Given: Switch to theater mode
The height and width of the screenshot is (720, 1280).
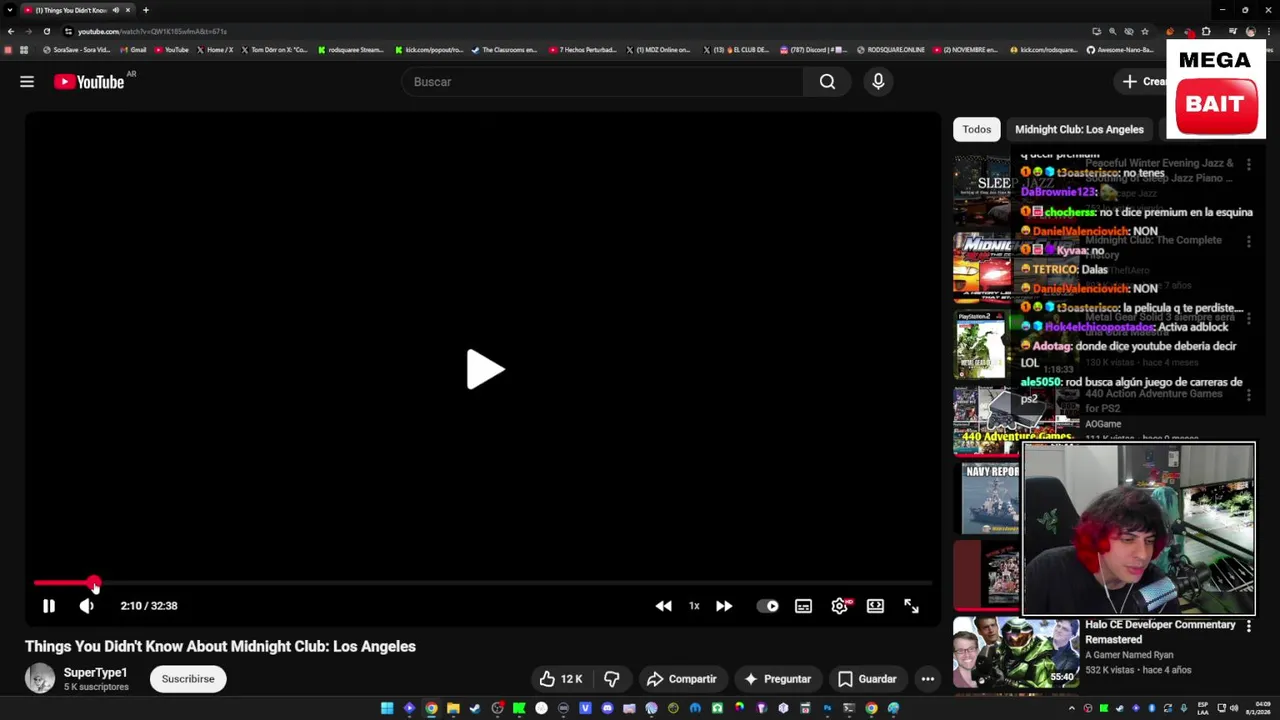Looking at the screenshot, I should 875,606.
